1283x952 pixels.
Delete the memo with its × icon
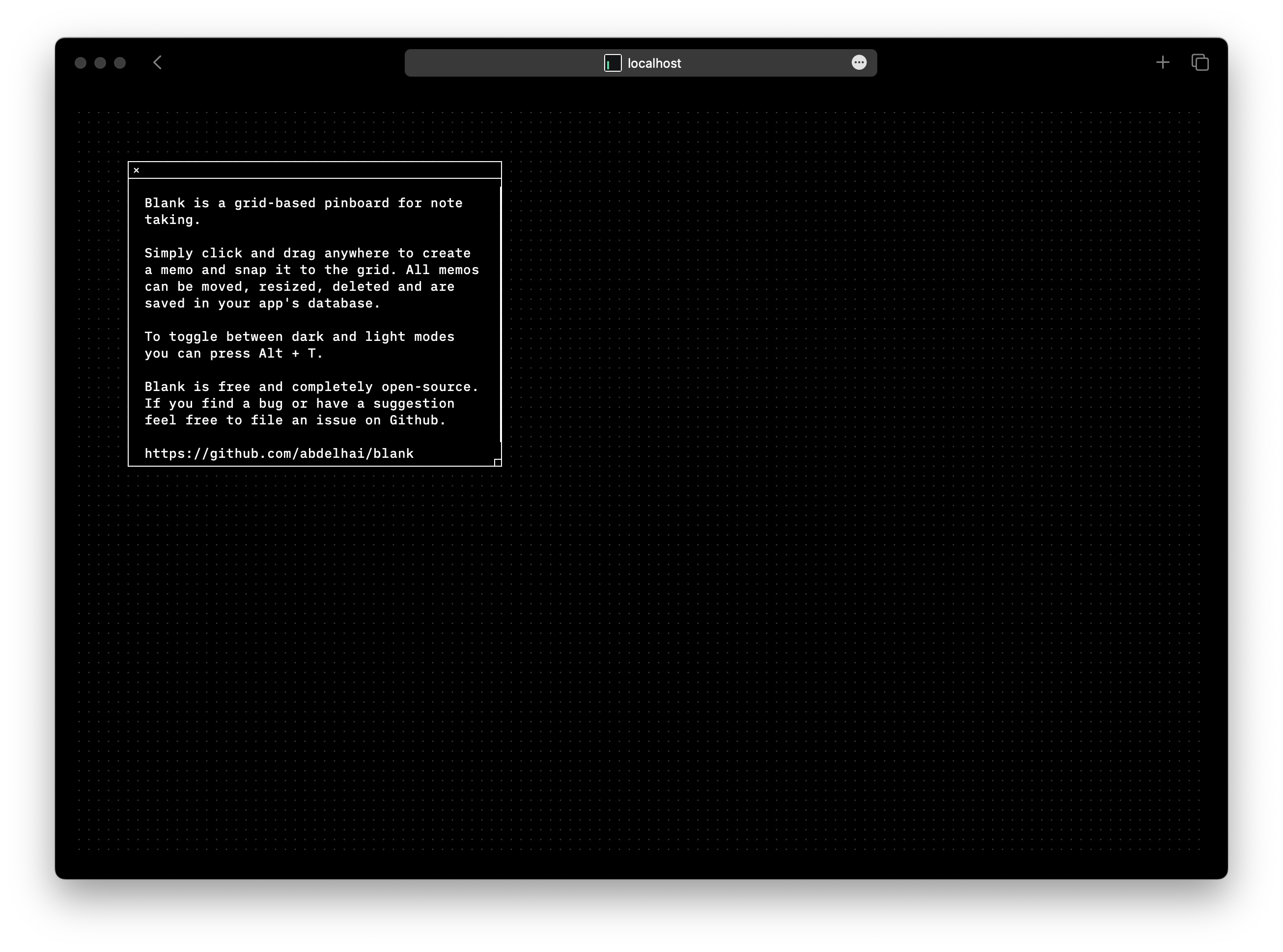click(137, 170)
